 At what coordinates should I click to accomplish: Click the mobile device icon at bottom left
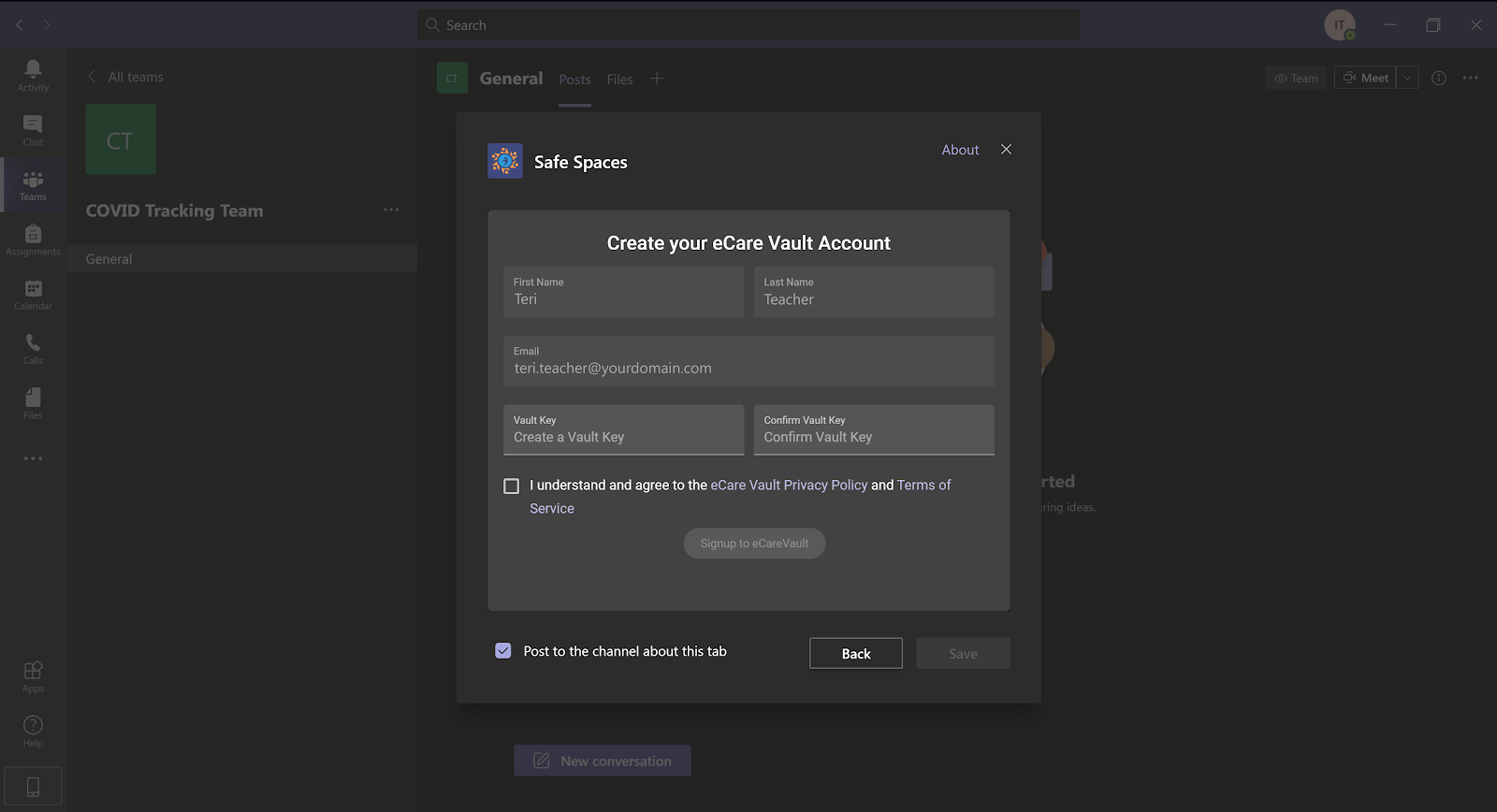click(33, 787)
